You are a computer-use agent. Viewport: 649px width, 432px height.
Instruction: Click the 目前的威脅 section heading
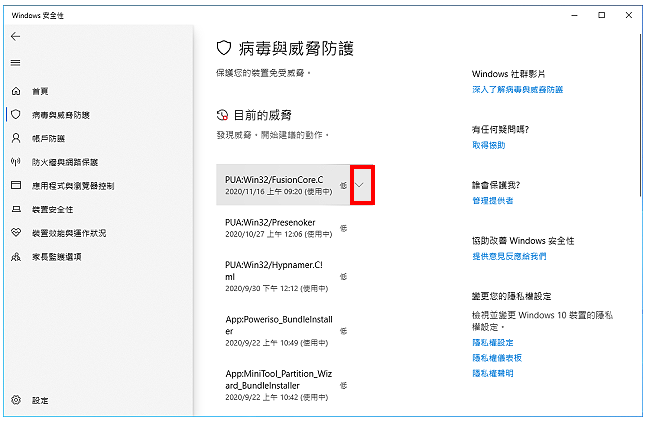tap(263, 115)
